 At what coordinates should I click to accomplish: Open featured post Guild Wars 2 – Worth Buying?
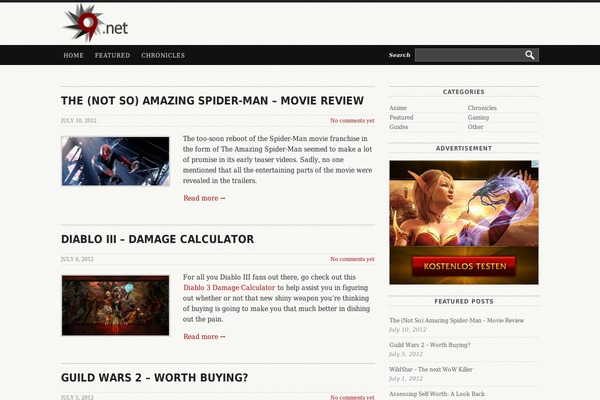coord(430,345)
